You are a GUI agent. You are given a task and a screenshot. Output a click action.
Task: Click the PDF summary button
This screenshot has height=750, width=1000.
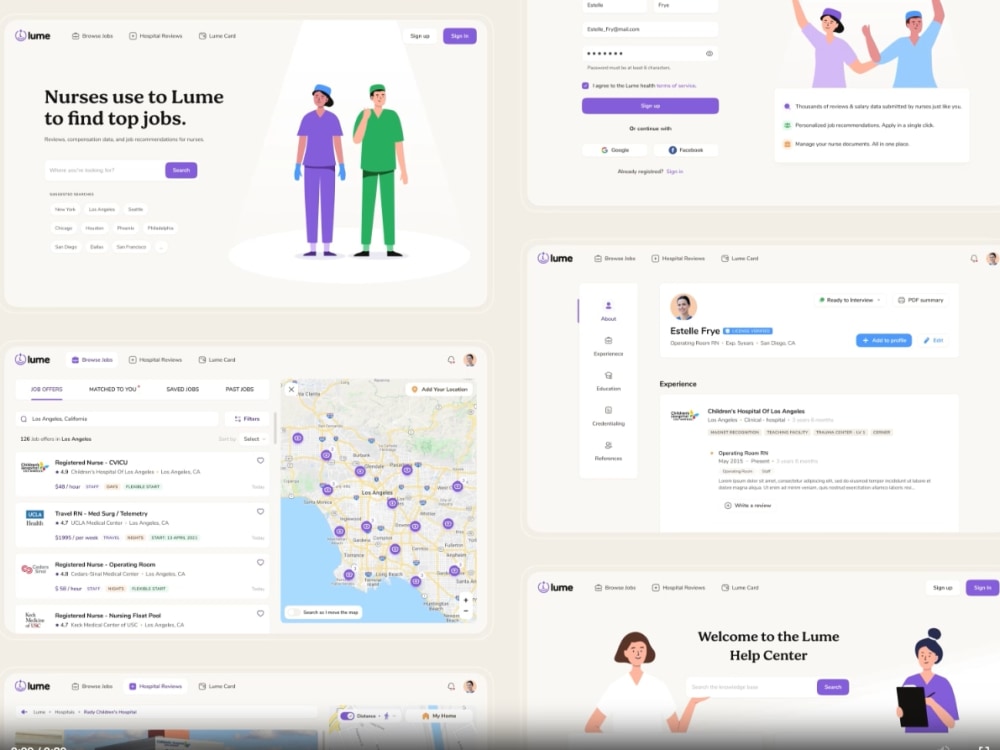point(920,300)
